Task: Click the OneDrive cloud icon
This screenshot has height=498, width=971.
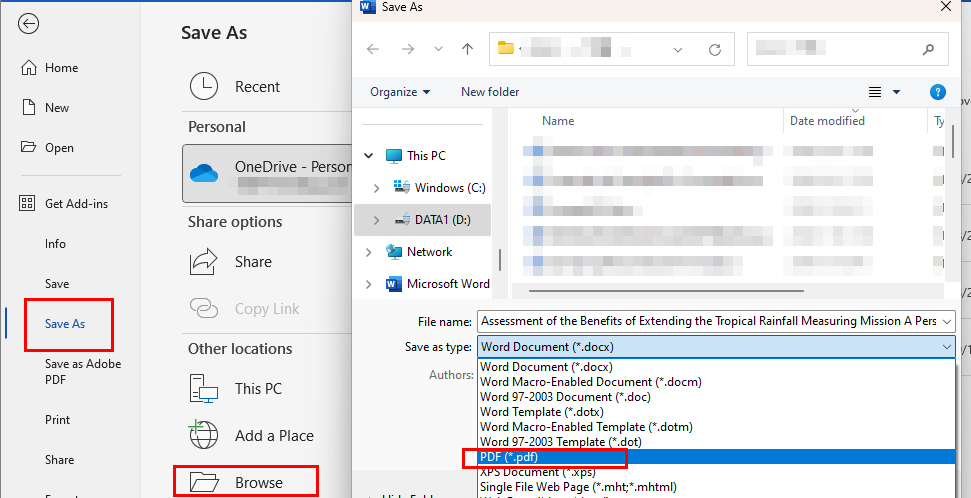Action: point(204,173)
